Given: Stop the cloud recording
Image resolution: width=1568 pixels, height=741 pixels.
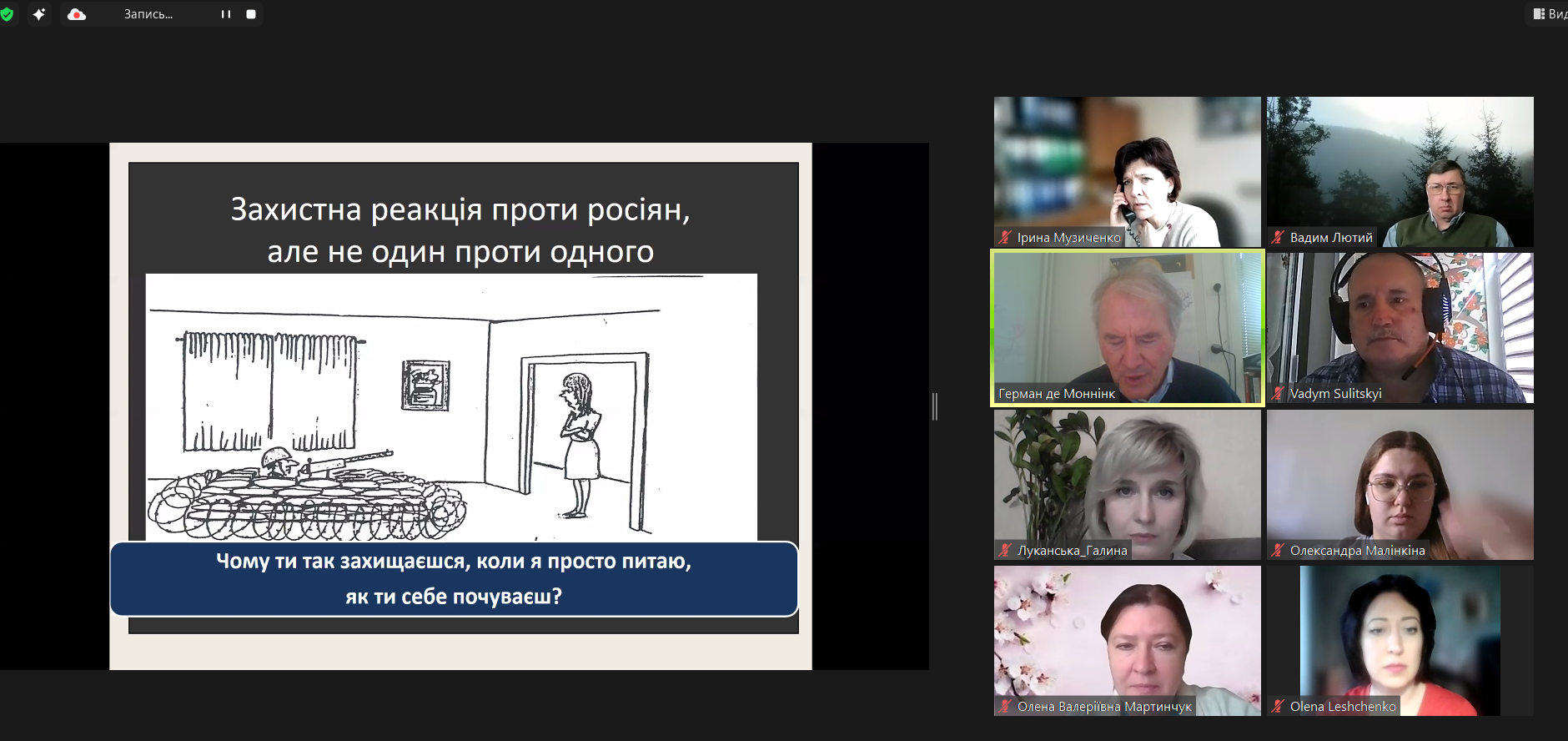Looking at the screenshot, I should click(251, 14).
